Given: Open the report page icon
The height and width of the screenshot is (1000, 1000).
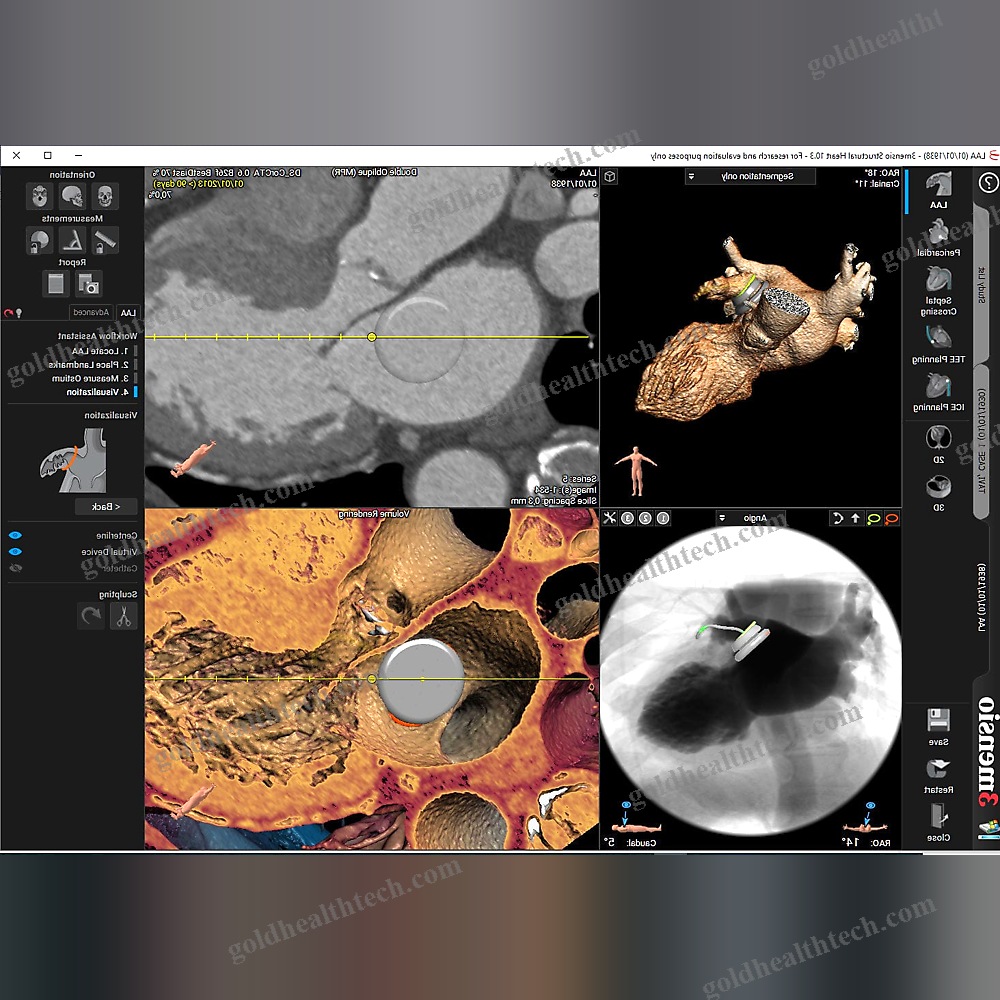Looking at the screenshot, I should pos(56,284).
